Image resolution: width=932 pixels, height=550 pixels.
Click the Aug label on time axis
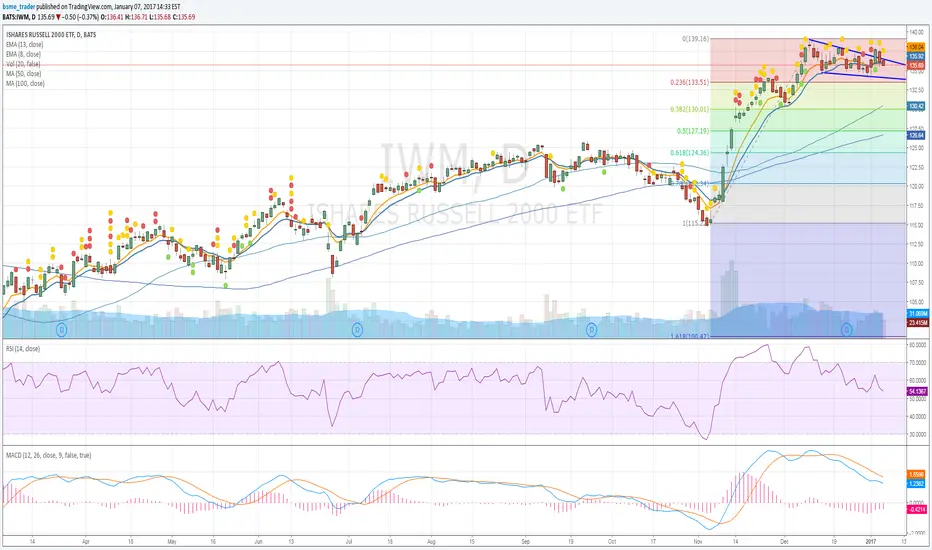432,542
